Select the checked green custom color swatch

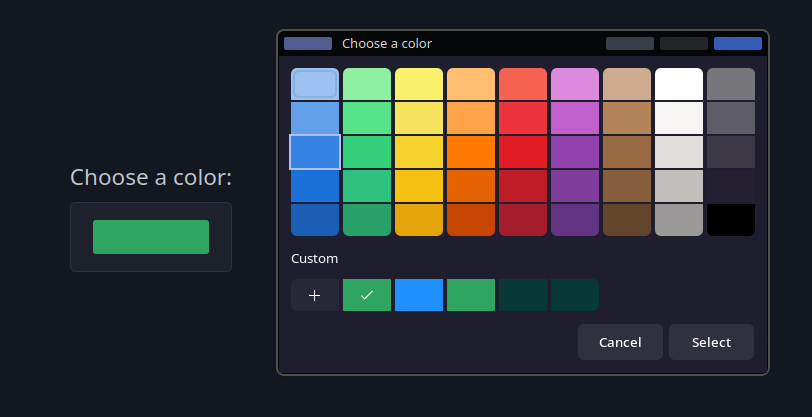367,295
